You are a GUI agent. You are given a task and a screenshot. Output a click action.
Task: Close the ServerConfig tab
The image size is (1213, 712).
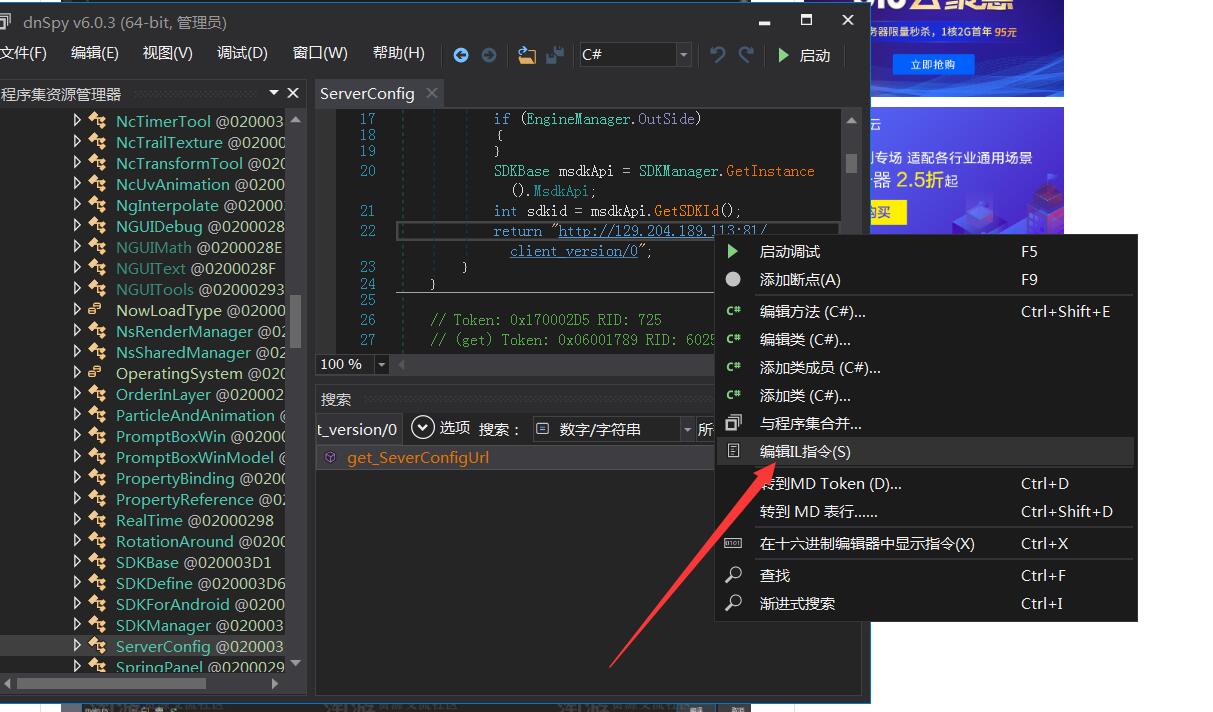coord(432,93)
